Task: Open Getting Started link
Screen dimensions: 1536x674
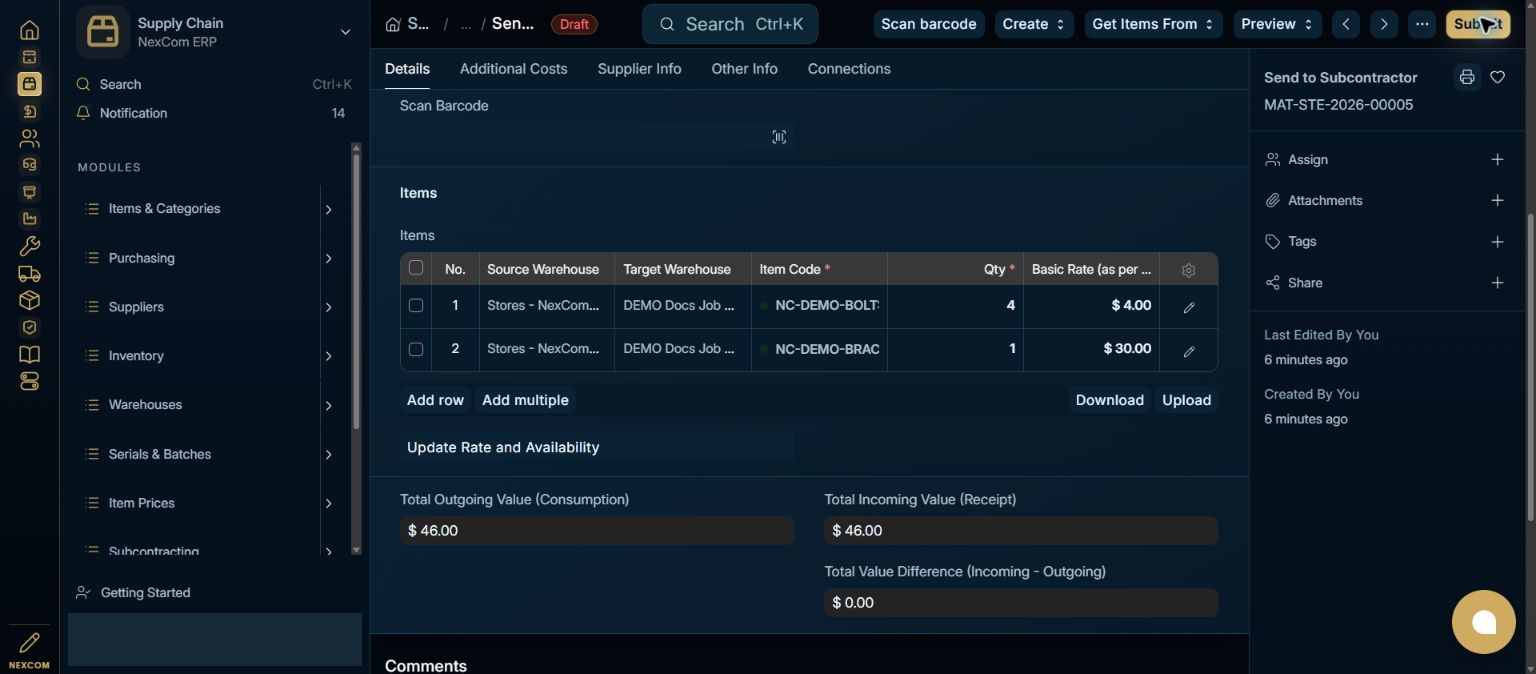Action: [x=145, y=593]
